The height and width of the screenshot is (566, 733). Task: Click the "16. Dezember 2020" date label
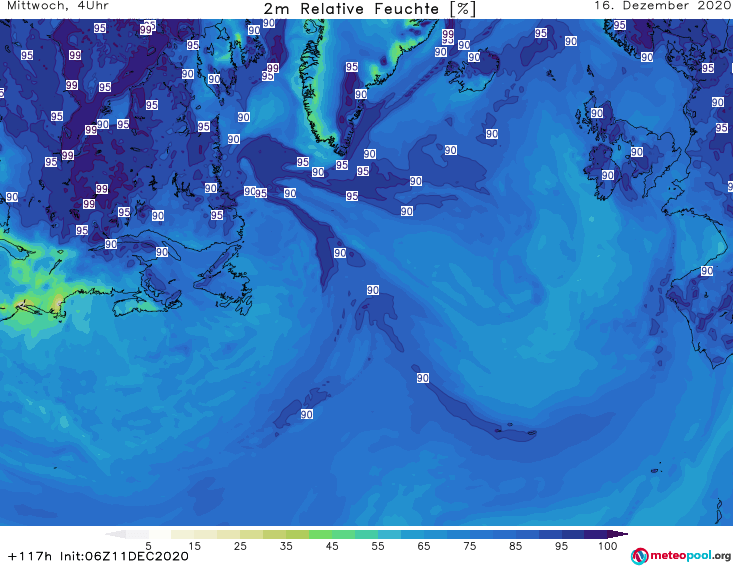point(663,6)
